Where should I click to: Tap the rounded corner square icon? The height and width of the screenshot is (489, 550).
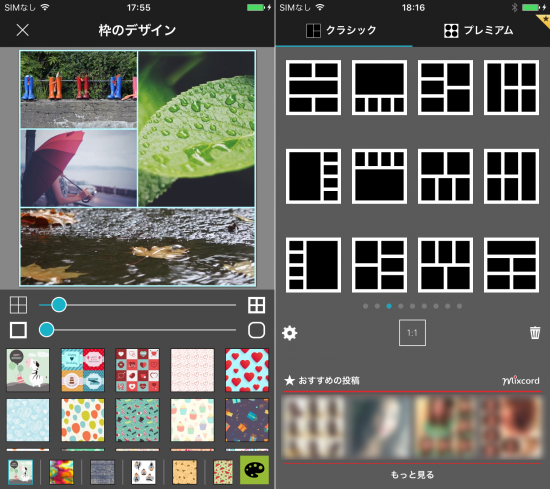click(x=256, y=330)
